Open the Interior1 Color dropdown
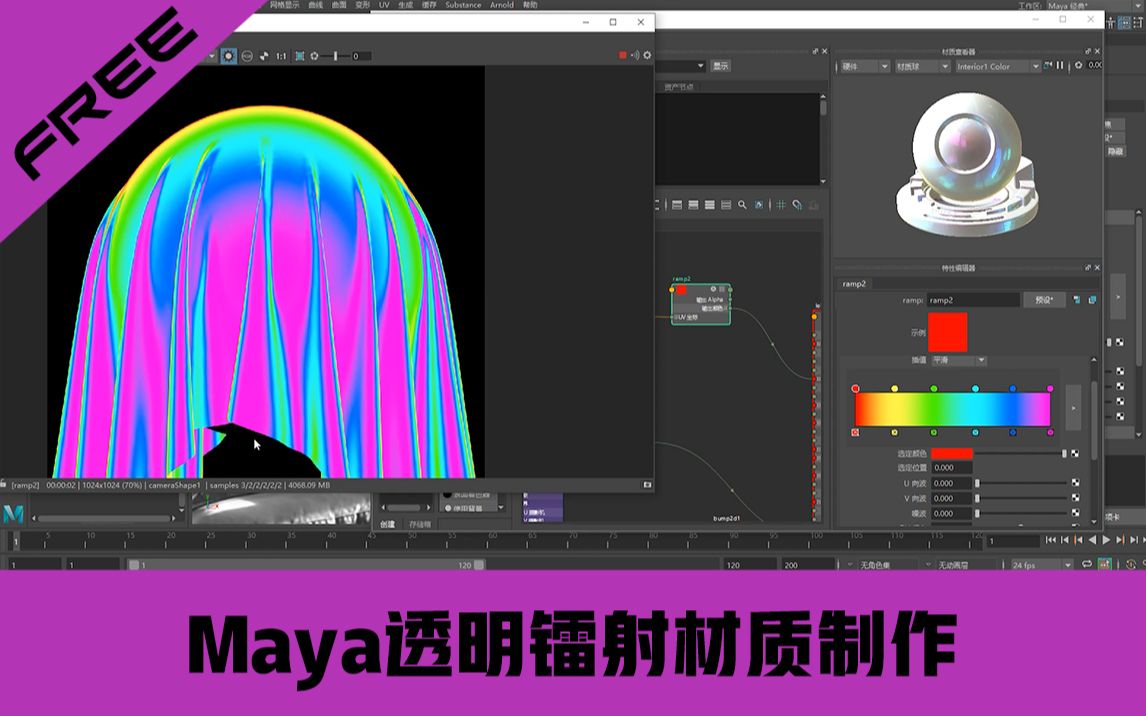This screenshot has height=716, width=1146. [998, 66]
